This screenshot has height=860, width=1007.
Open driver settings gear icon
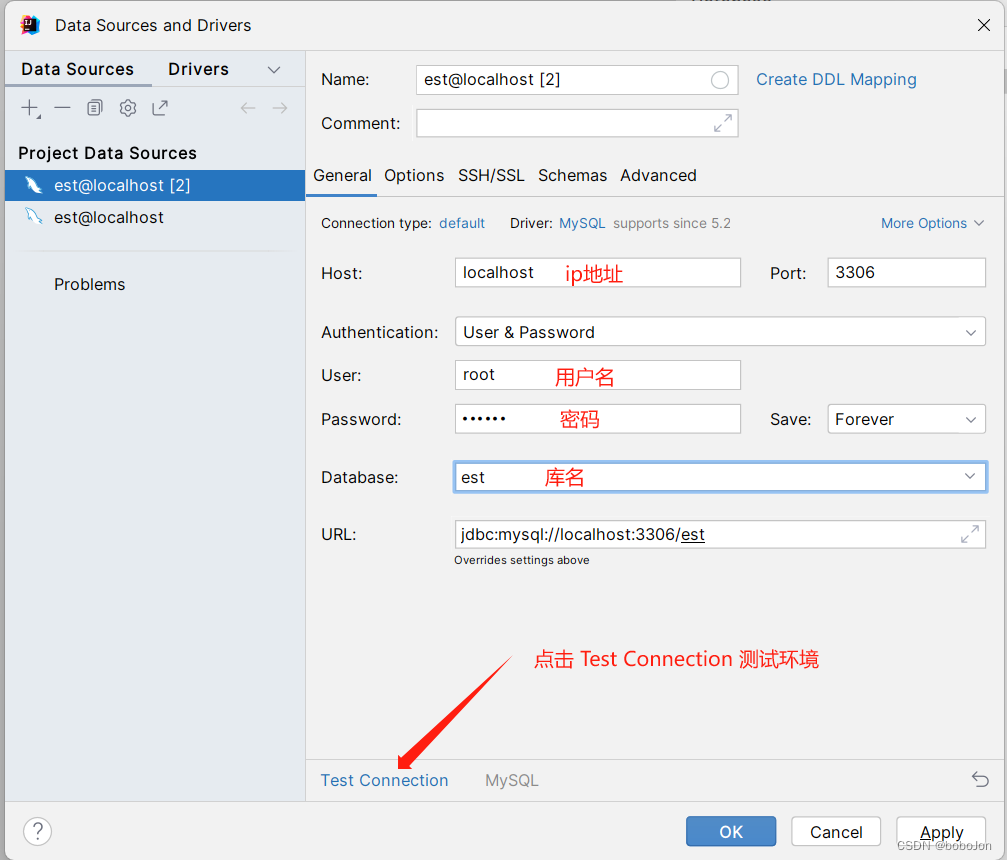click(x=128, y=108)
